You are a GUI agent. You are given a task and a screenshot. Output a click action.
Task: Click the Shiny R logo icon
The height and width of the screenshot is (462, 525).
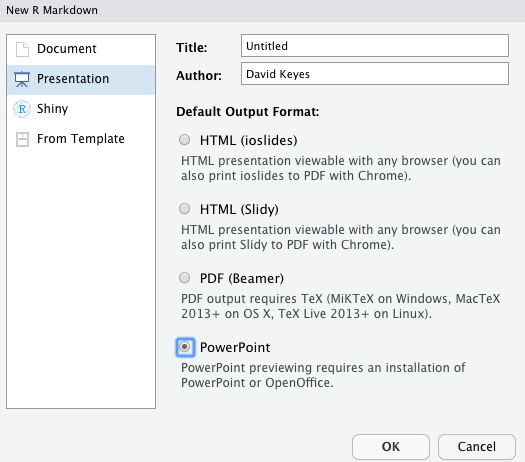pos(22,109)
